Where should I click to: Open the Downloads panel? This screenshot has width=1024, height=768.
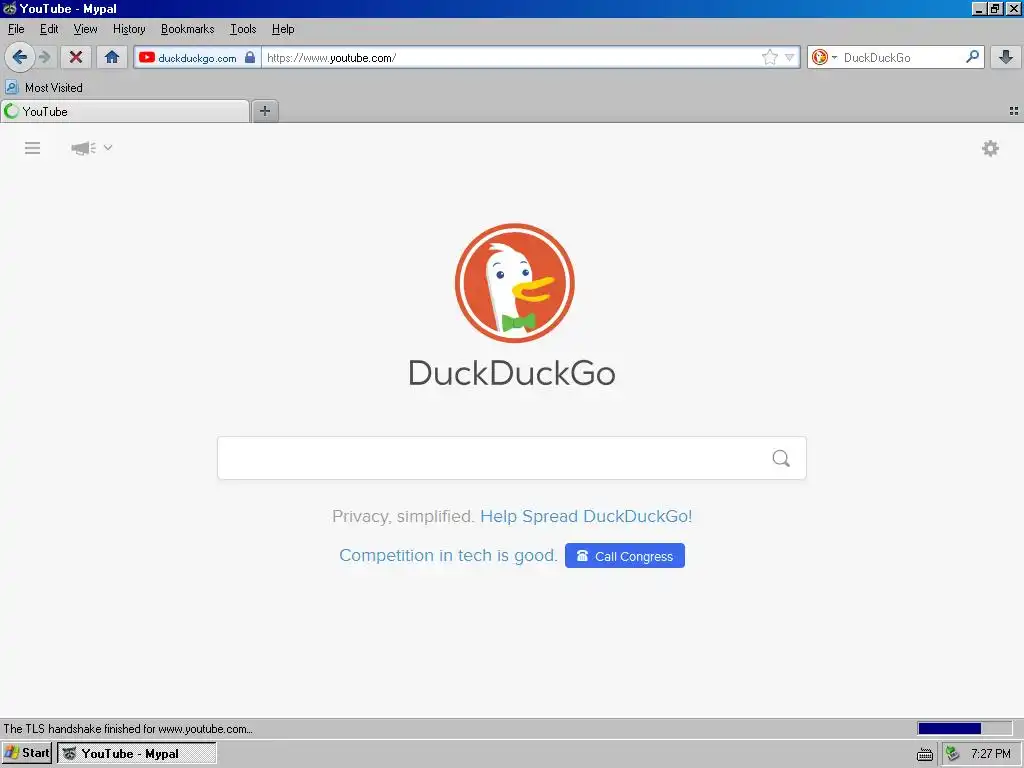(1006, 57)
